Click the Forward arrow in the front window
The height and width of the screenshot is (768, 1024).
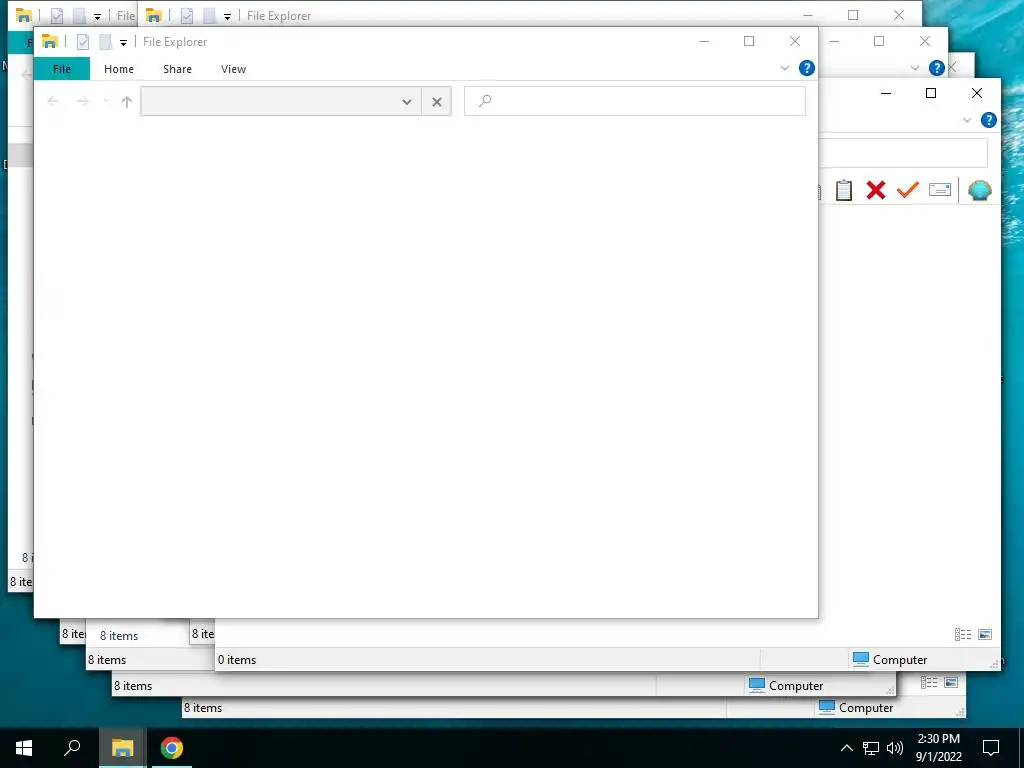click(x=83, y=101)
